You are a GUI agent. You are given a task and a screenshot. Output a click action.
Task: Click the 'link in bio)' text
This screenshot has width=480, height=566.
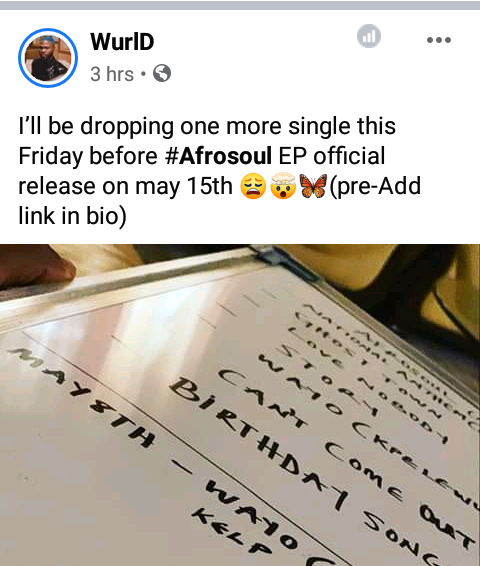(72, 216)
